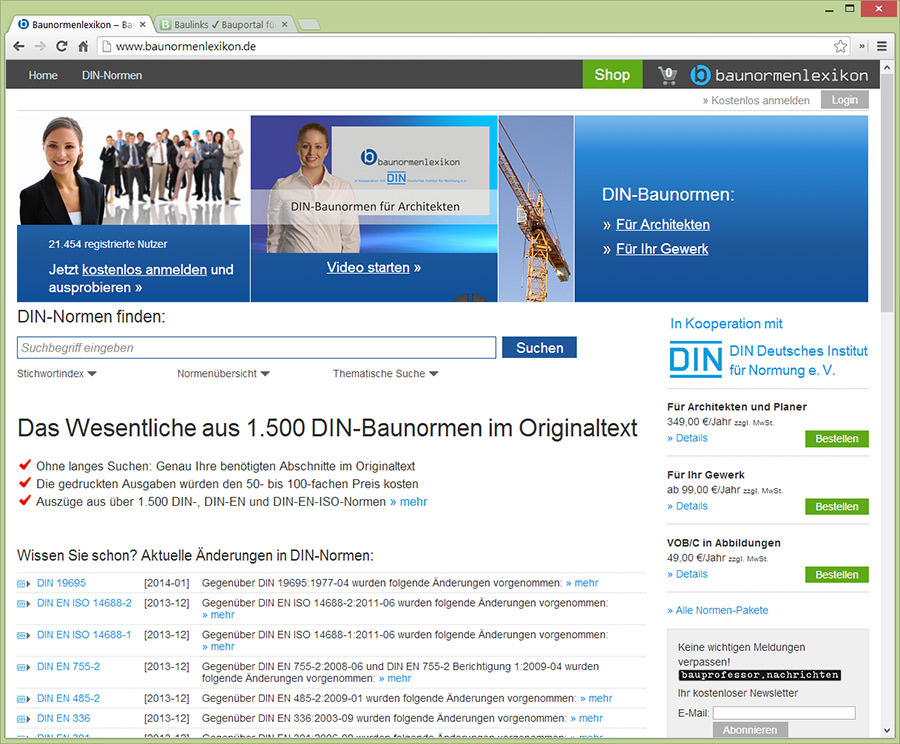Click the arrow icon beside DIN EN ISO 14688-1
900x744 pixels.
pyautogui.click(x=23, y=636)
